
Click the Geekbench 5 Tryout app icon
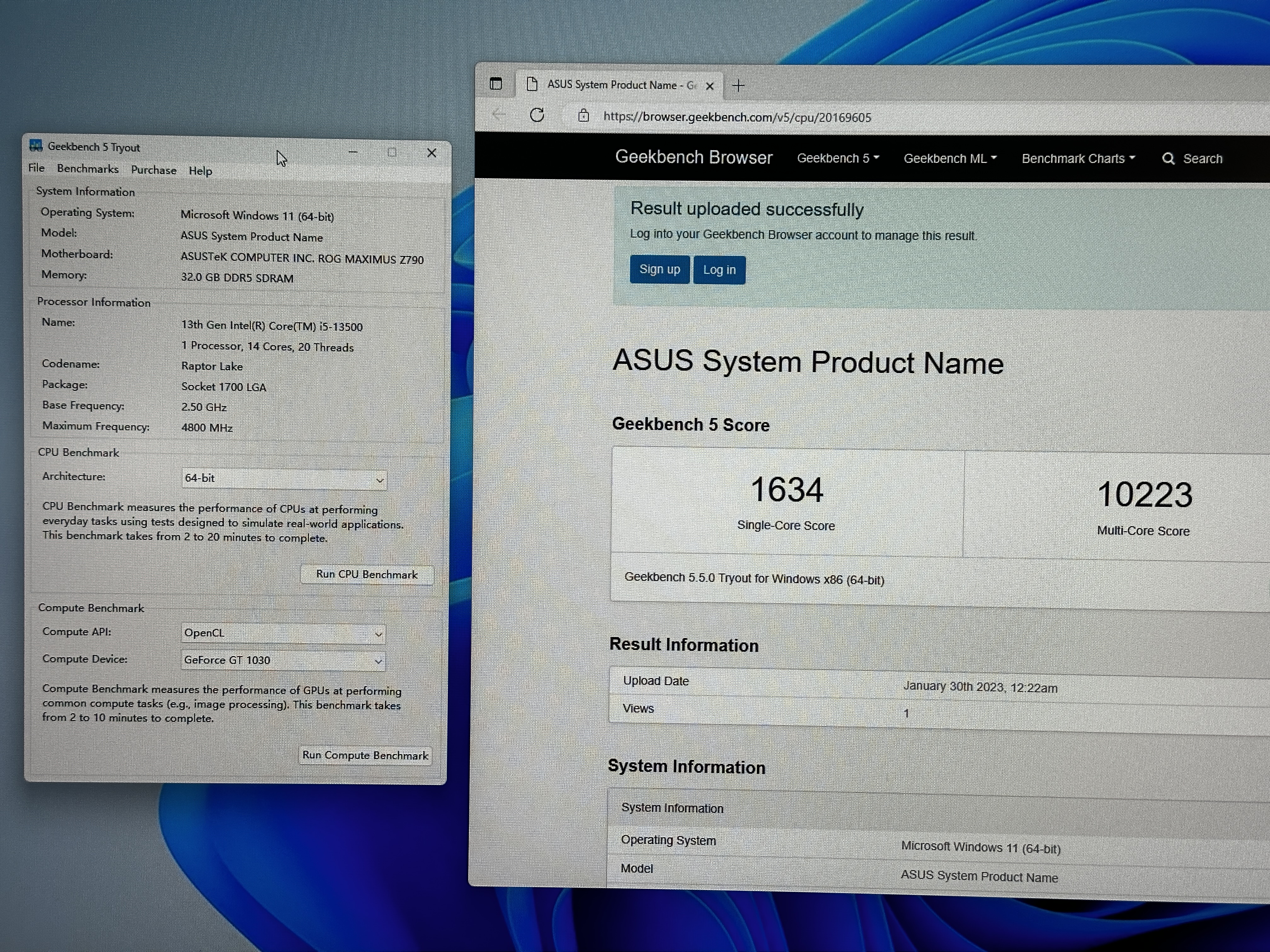(36, 146)
